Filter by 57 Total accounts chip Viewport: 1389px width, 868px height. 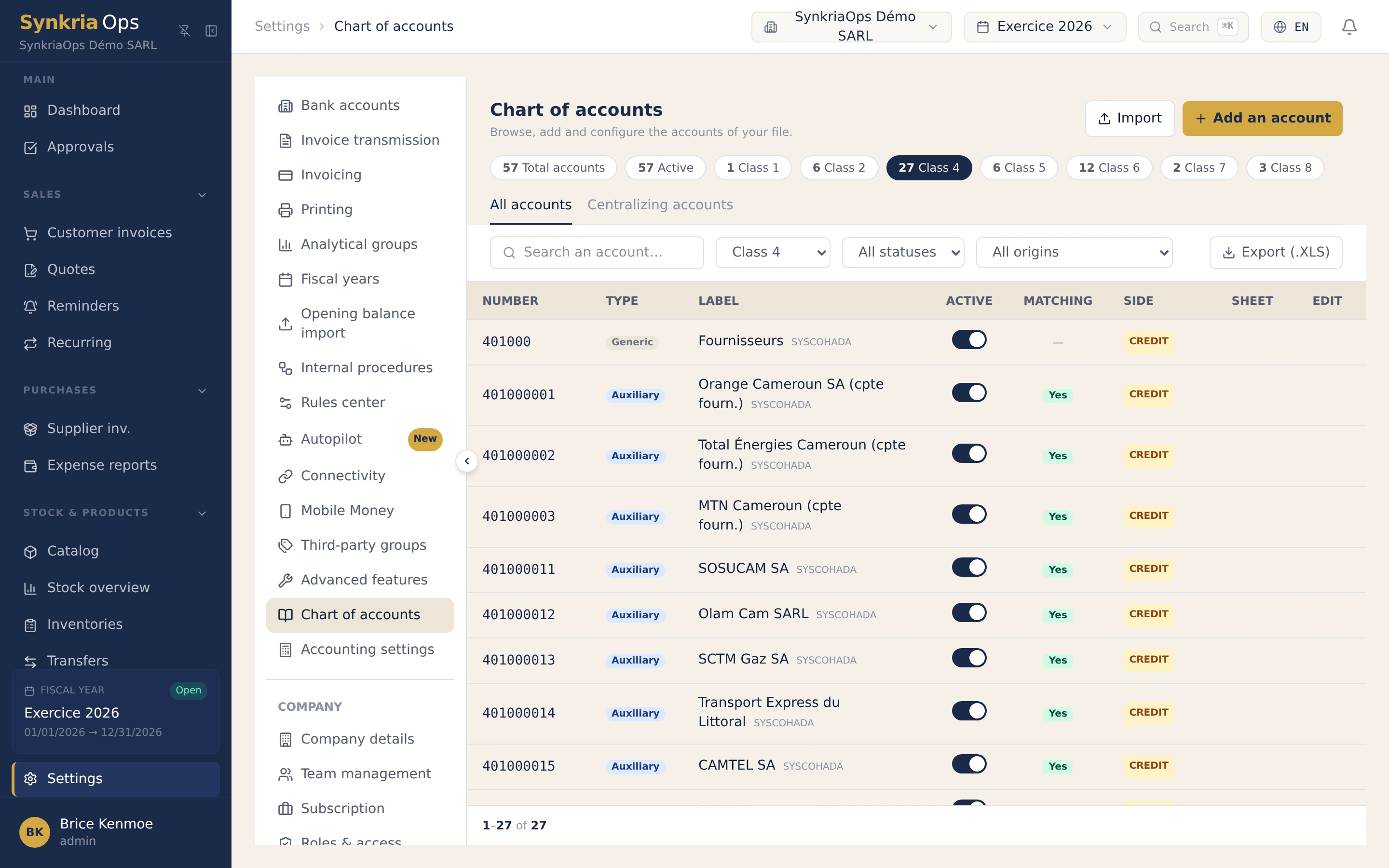(x=553, y=168)
